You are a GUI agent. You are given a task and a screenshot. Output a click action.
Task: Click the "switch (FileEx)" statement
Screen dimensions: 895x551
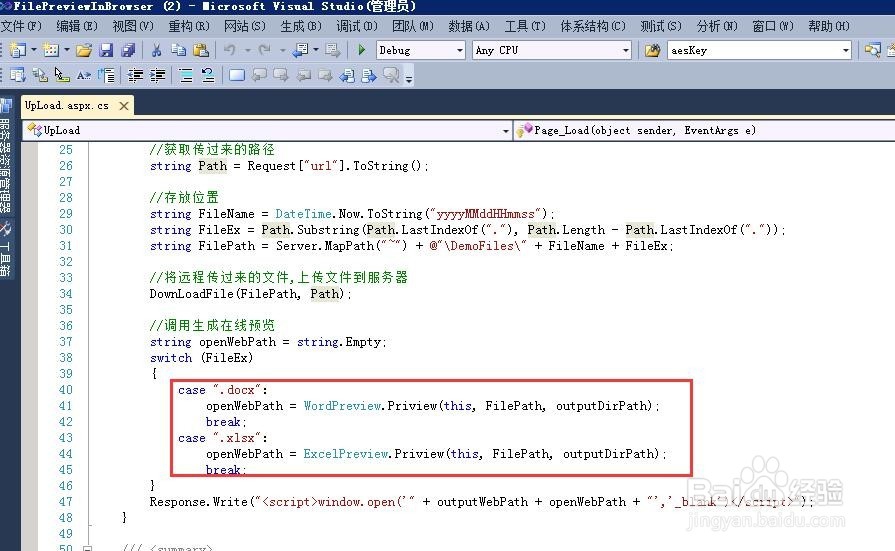[x=201, y=357]
